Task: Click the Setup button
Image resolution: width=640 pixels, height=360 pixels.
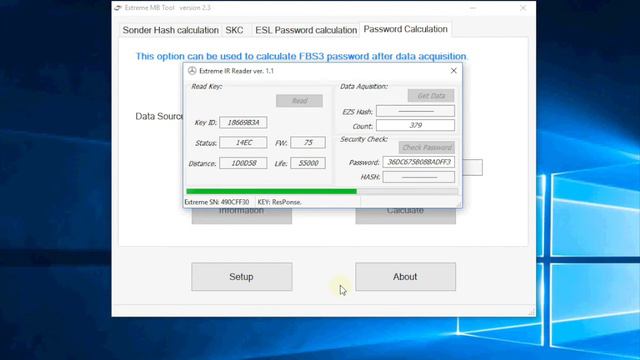Action: [x=242, y=277]
